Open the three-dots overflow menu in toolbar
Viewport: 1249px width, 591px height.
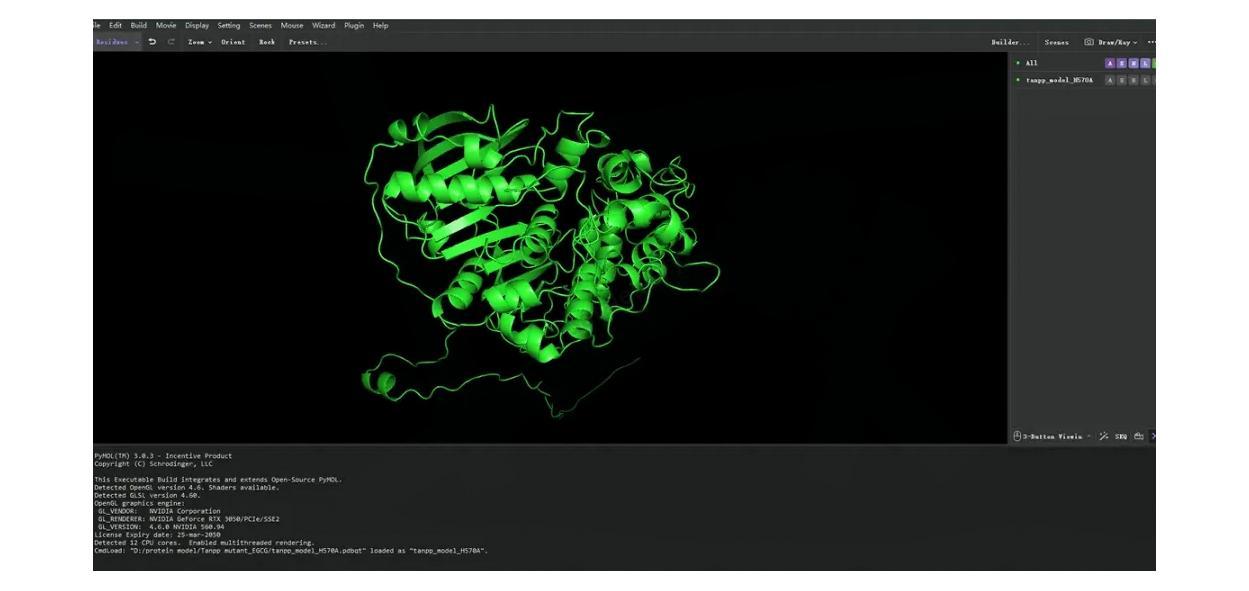click(1151, 42)
